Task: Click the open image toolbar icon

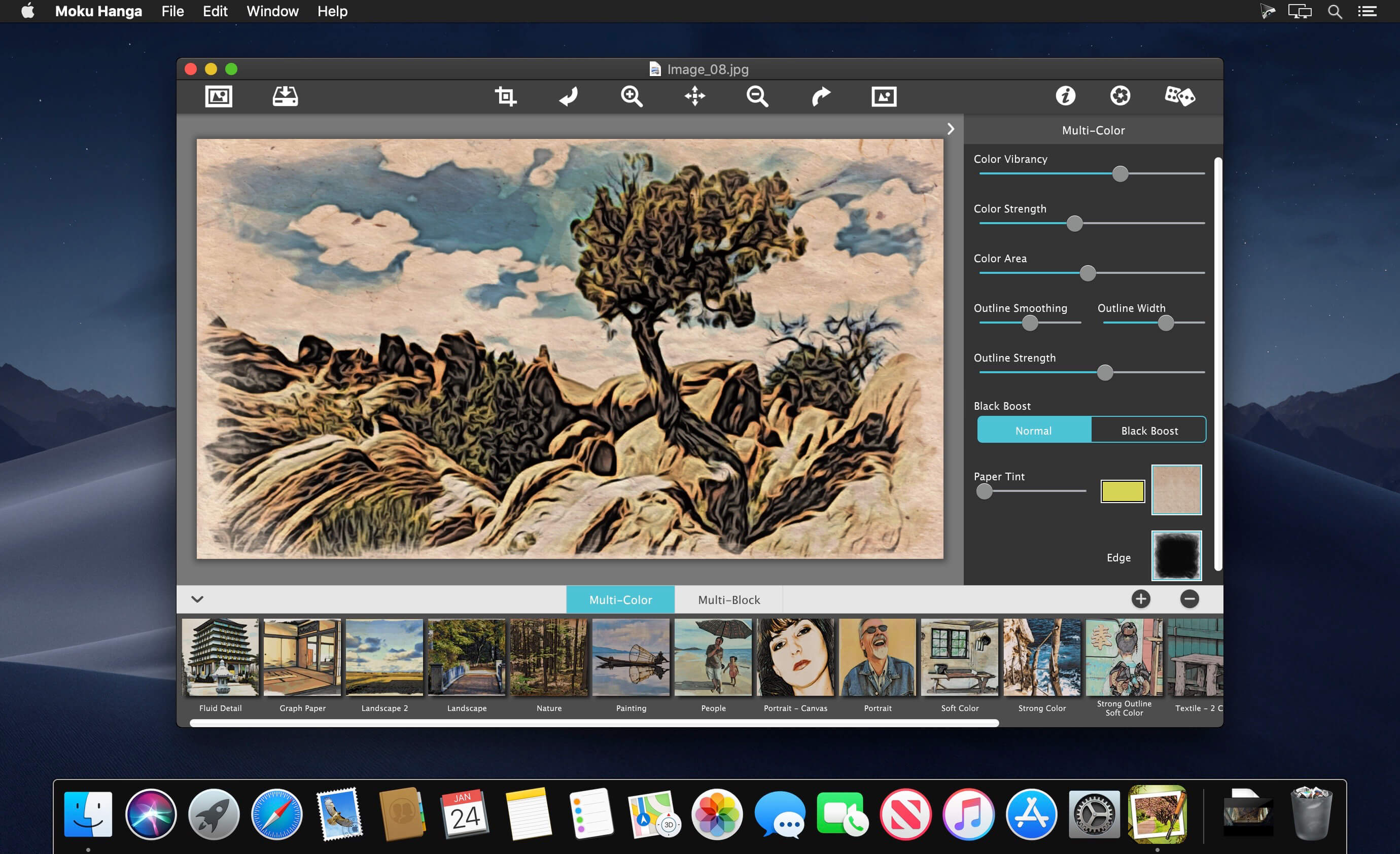Action: coord(218,96)
